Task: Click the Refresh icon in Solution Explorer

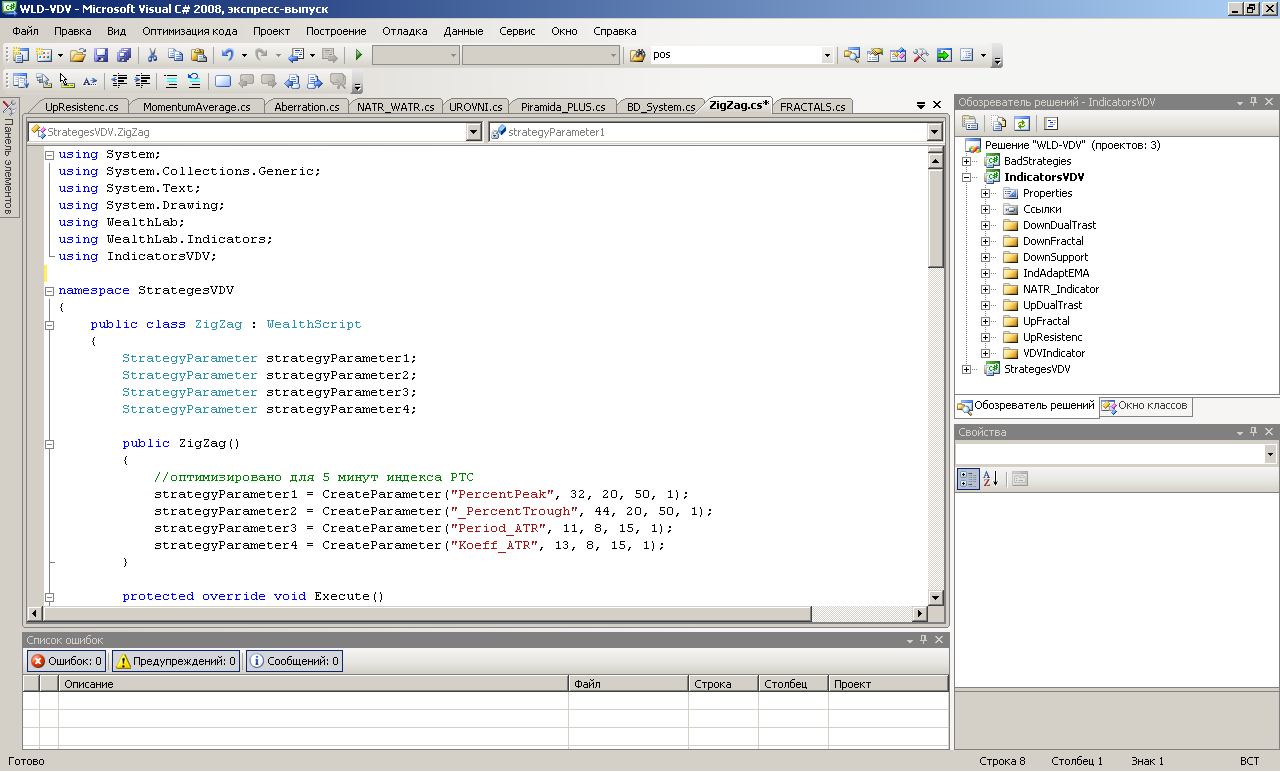Action: tap(1021, 123)
